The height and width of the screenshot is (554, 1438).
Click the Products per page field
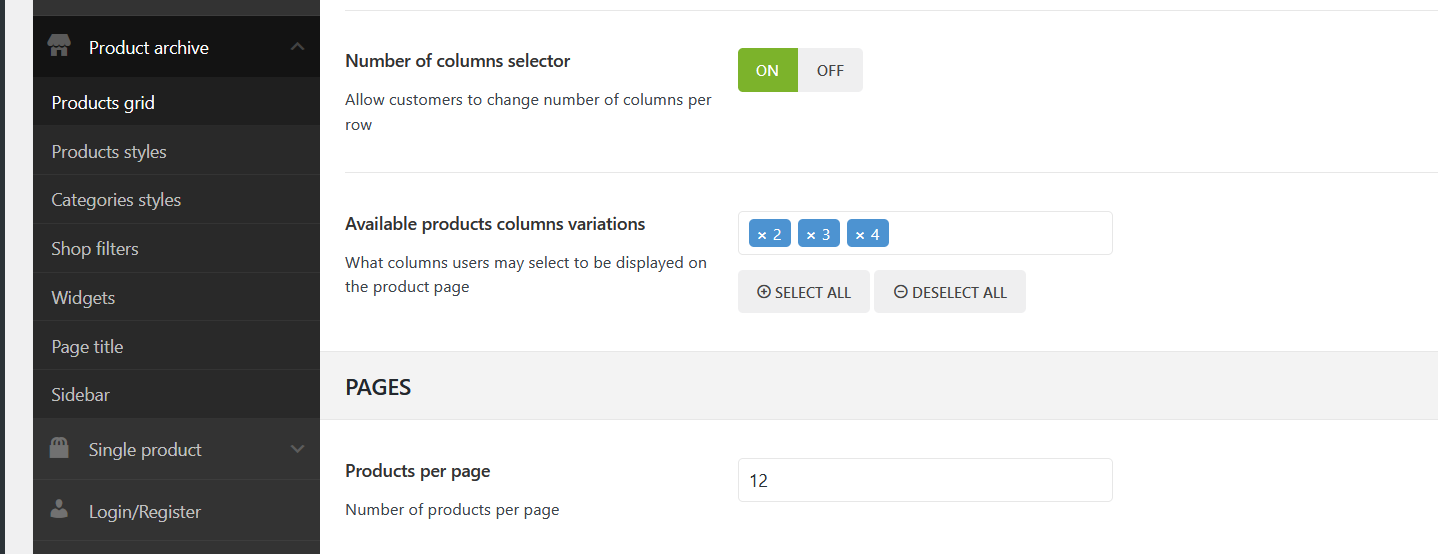point(925,480)
